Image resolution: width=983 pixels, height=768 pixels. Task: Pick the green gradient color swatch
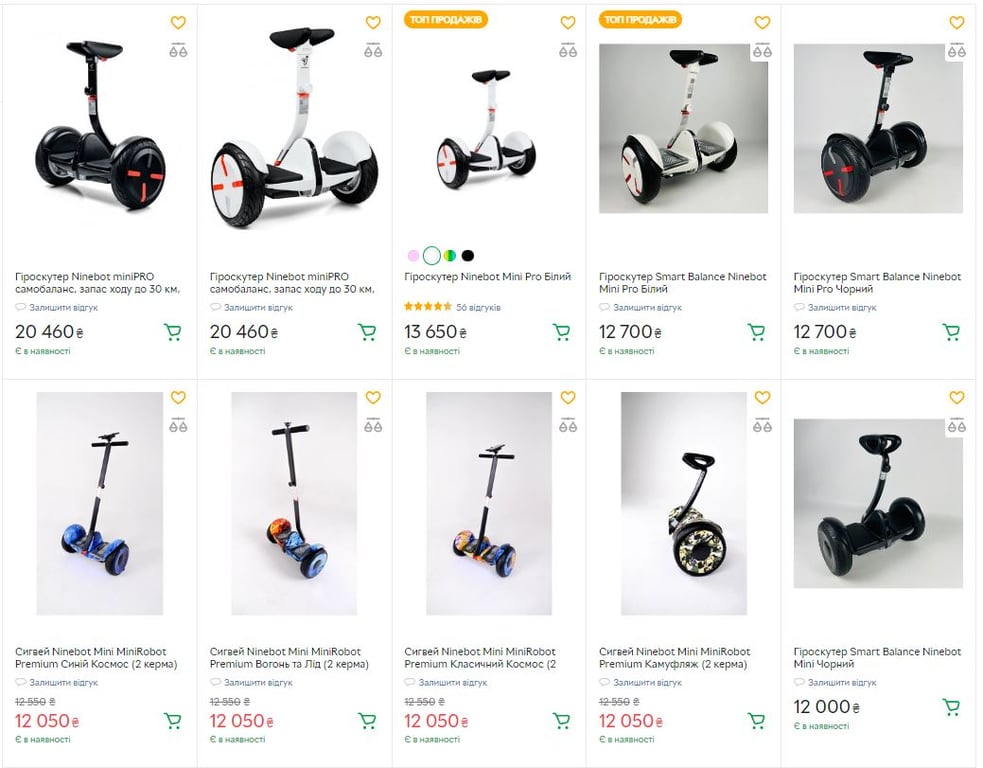pos(450,256)
